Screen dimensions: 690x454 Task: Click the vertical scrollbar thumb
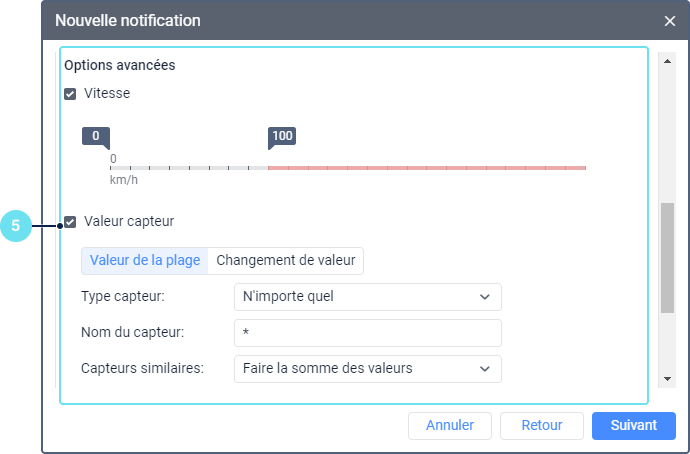pyautogui.click(x=668, y=258)
